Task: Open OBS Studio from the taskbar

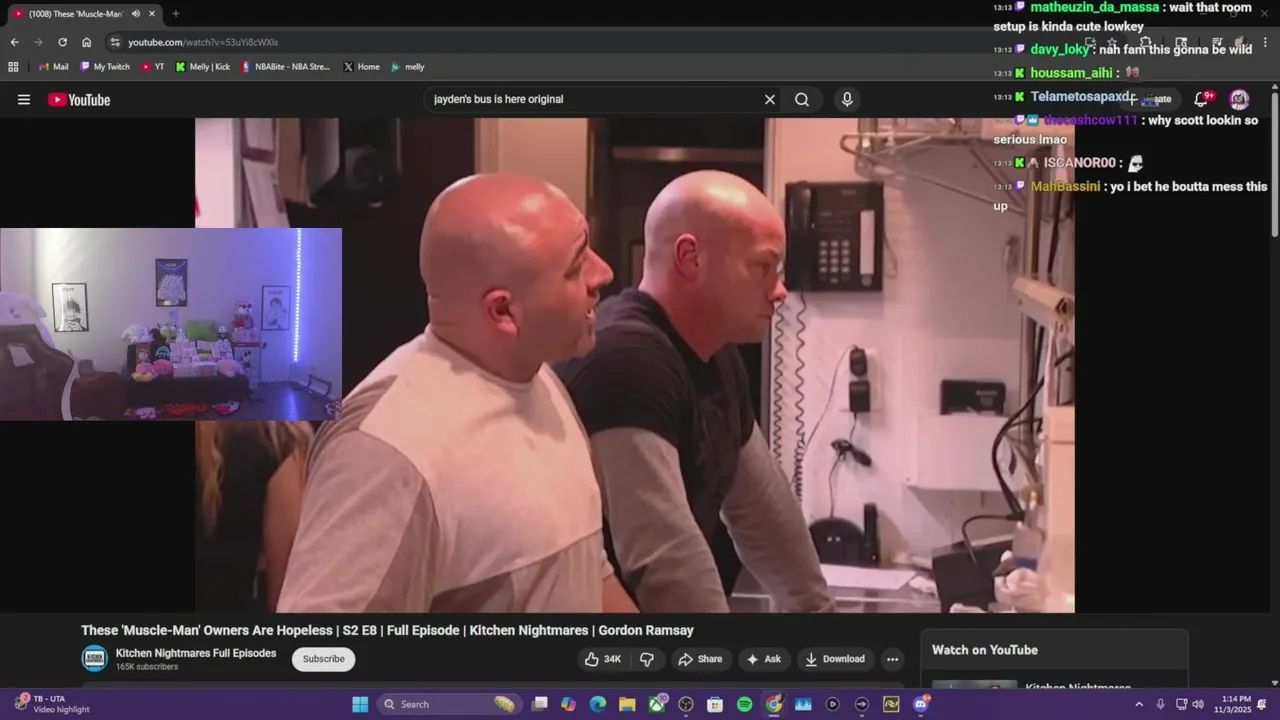Action: pos(686,704)
